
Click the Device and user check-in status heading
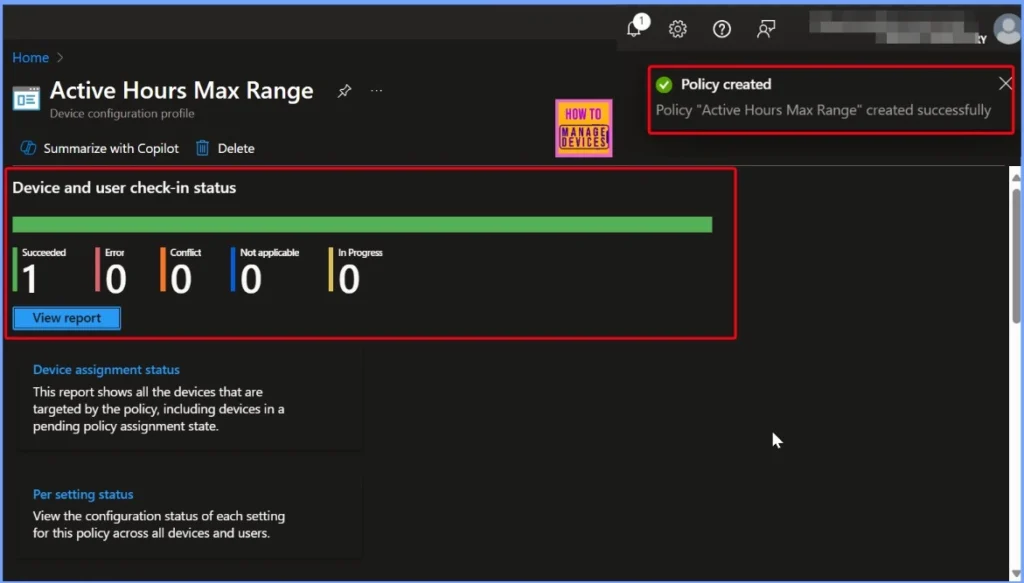(x=124, y=187)
